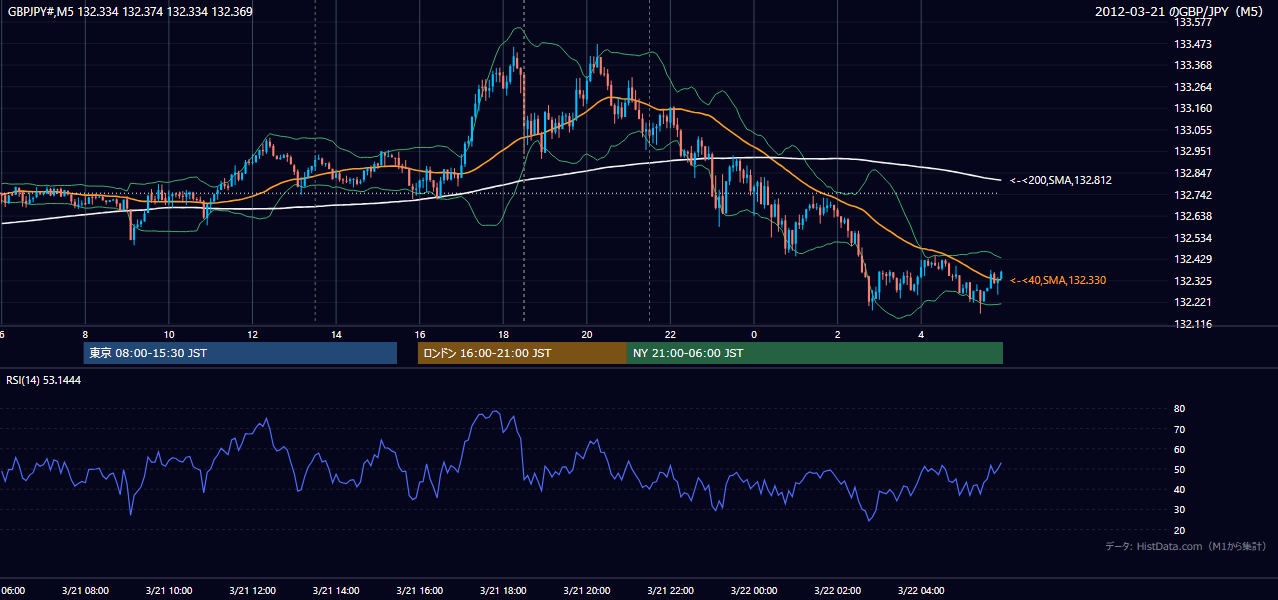Click the RSI scale value 20
The height and width of the screenshot is (600, 1278).
pyautogui.click(x=1180, y=530)
